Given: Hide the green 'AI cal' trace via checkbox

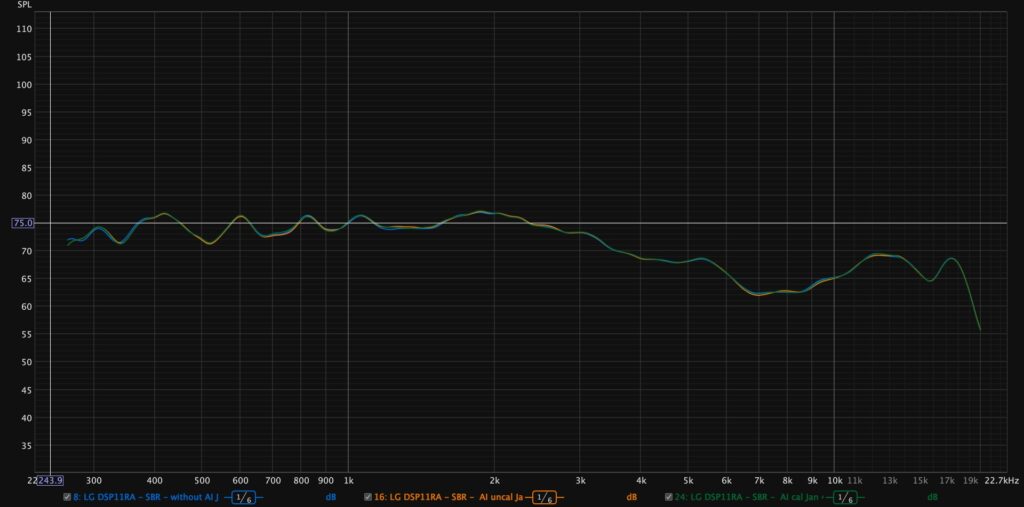Looking at the screenshot, I should point(668,497).
